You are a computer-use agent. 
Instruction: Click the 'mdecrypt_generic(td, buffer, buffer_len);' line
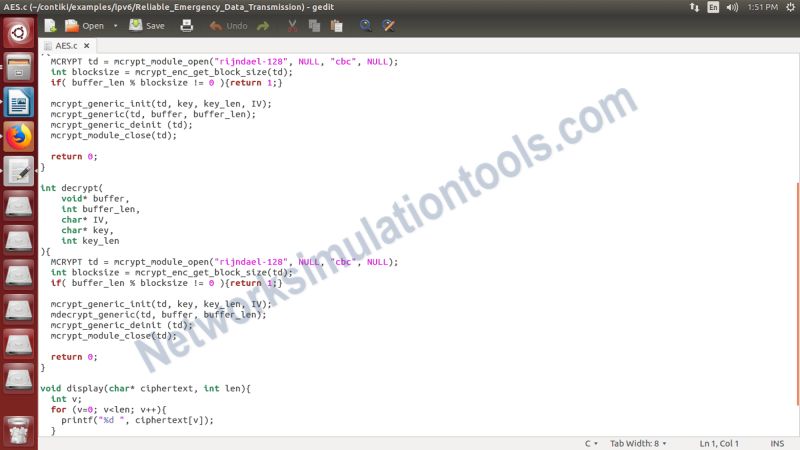(x=158, y=315)
